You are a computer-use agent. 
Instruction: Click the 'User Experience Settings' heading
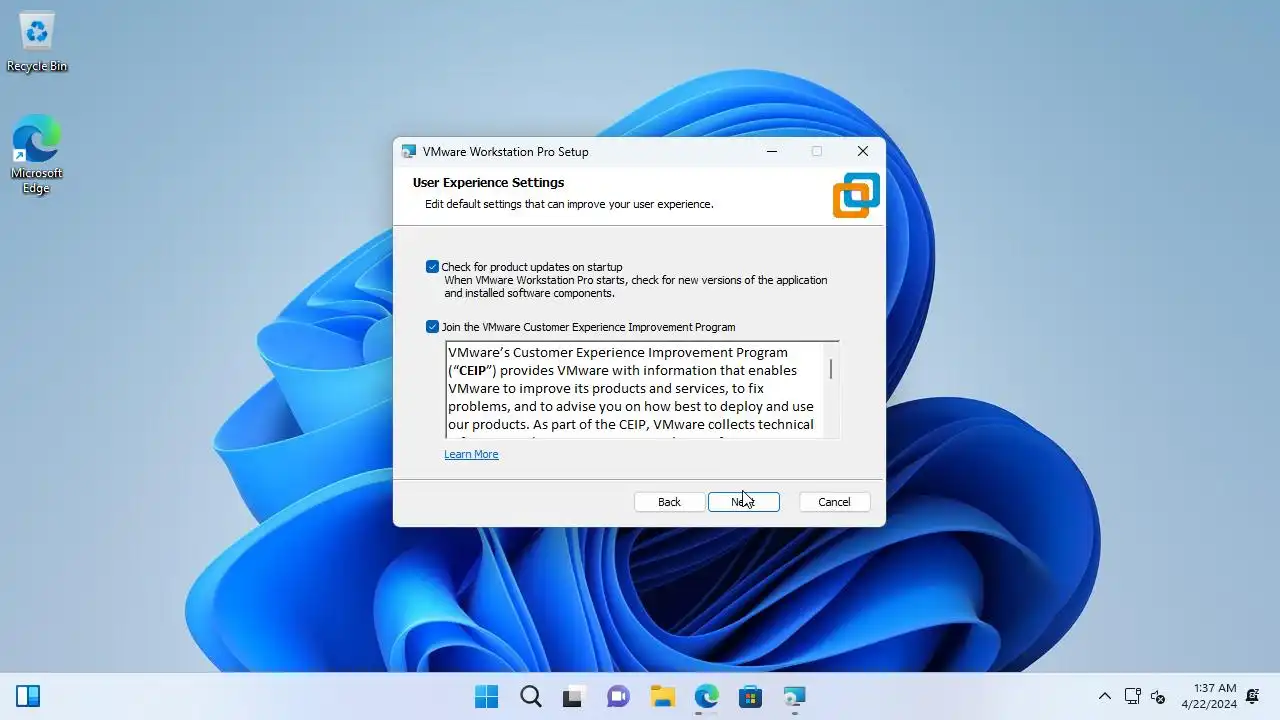pos(488,183)
